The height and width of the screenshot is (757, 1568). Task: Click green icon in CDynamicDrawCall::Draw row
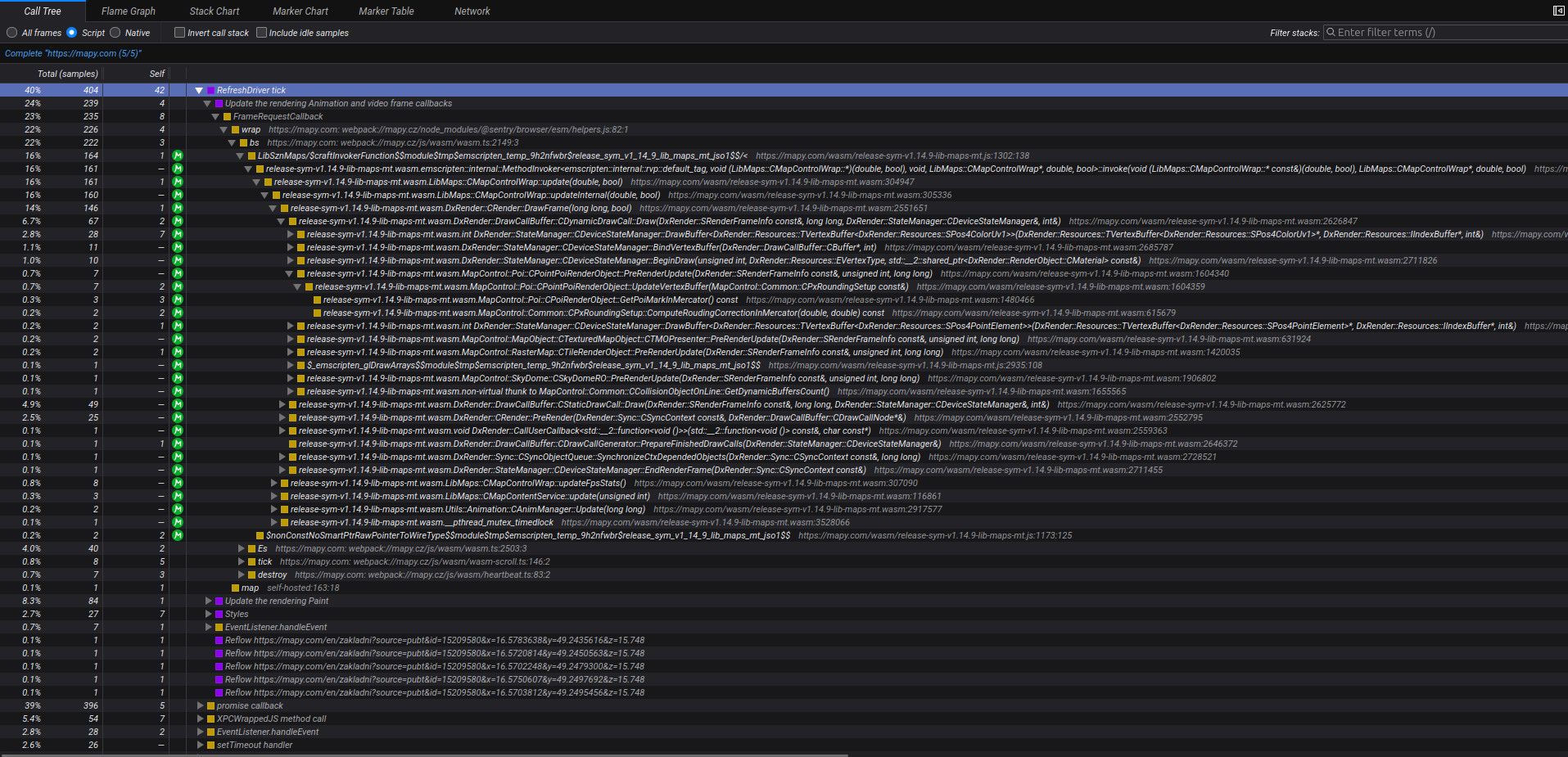click(x=178, y=221)
